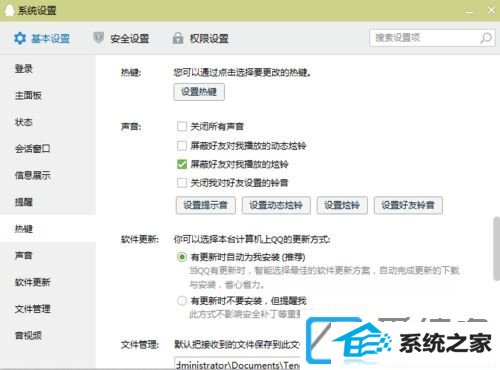Click the QQ penguin icon in title bar
The width and height of the screenshot is (500, 370).
pyautogui.click(x=9, y=10)
